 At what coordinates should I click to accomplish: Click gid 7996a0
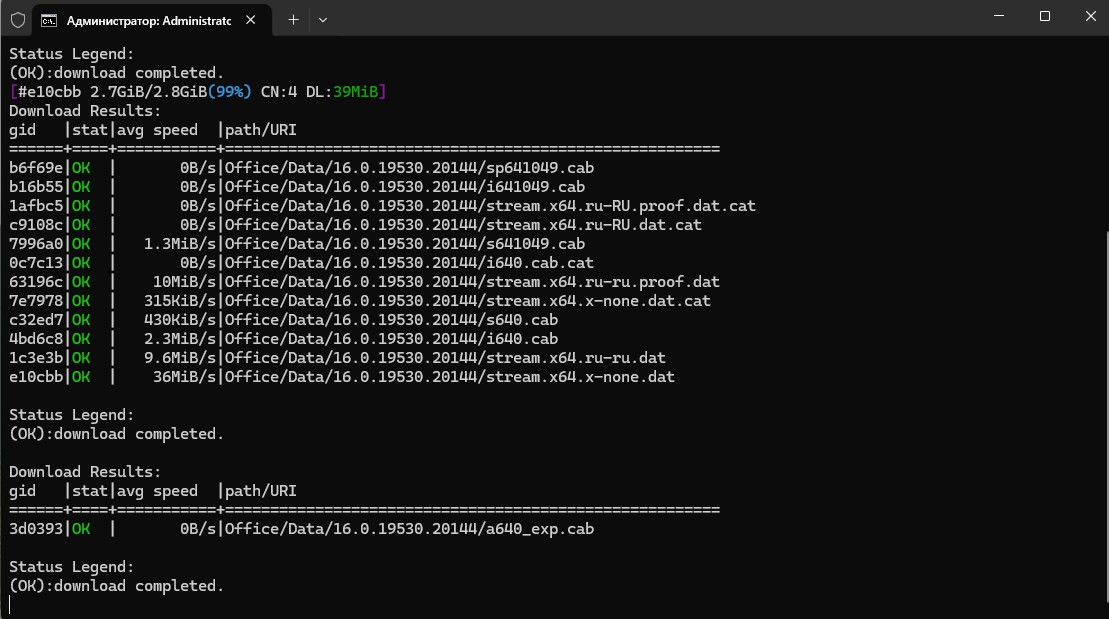(x=36, y=244)
